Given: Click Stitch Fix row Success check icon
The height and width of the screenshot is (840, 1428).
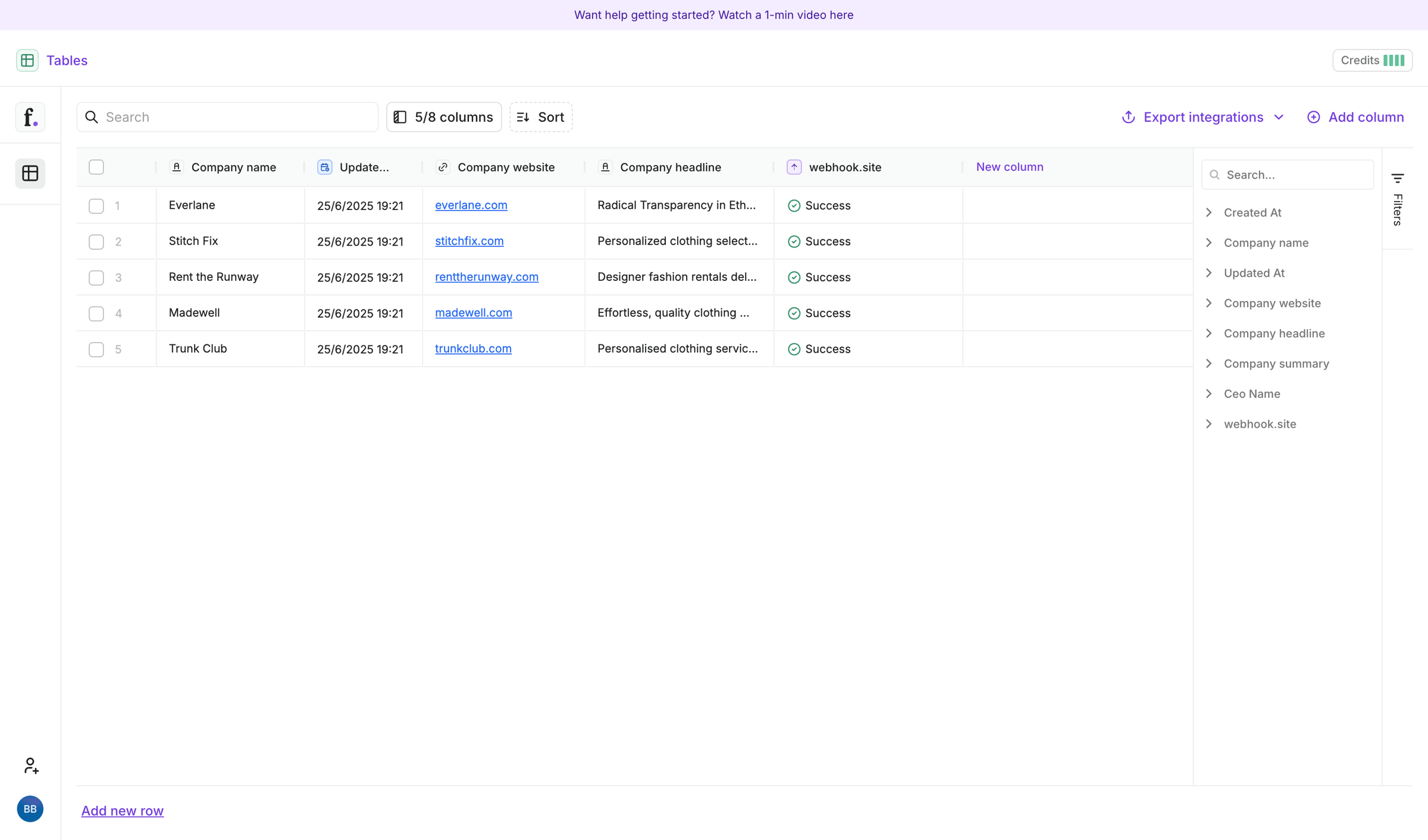Looking at the screenshot, I should click(x=794, y=242).
